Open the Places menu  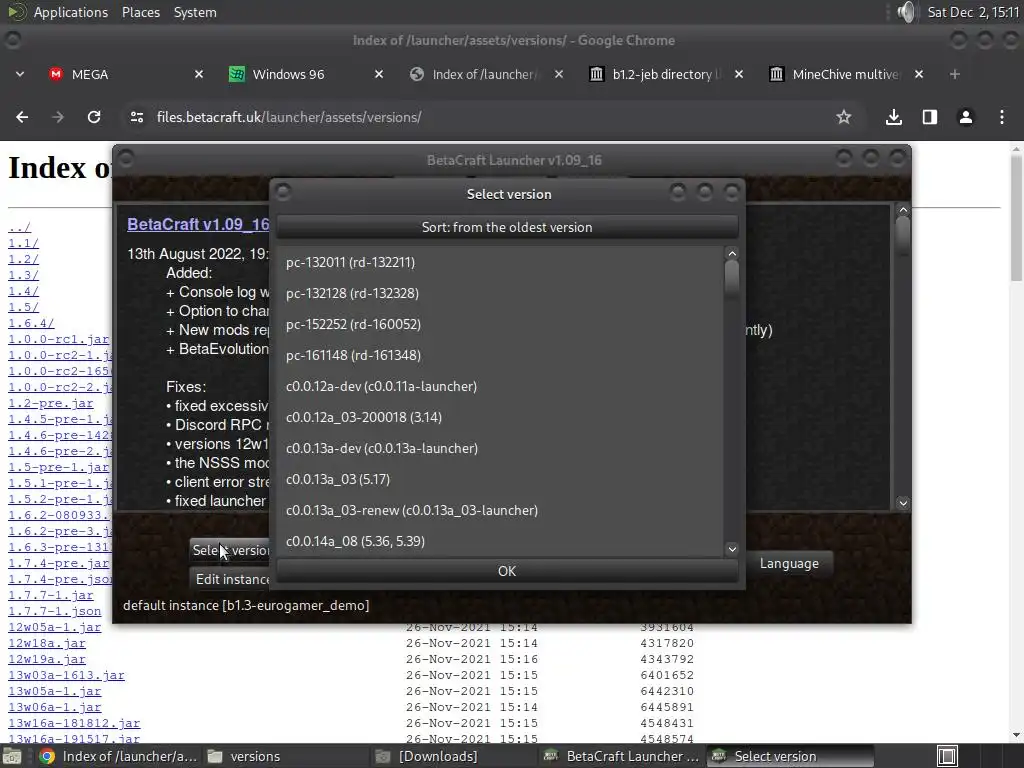pyautogui.click(x=141, y=12)
